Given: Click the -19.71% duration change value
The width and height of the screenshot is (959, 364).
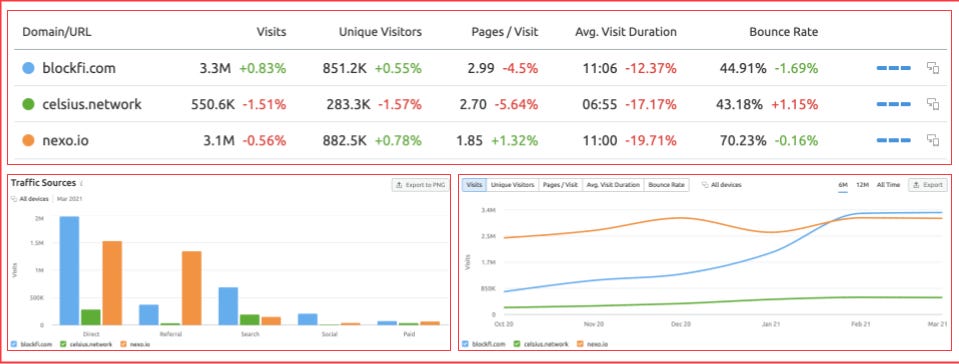Looking at the screenshot, I should 651,141.
